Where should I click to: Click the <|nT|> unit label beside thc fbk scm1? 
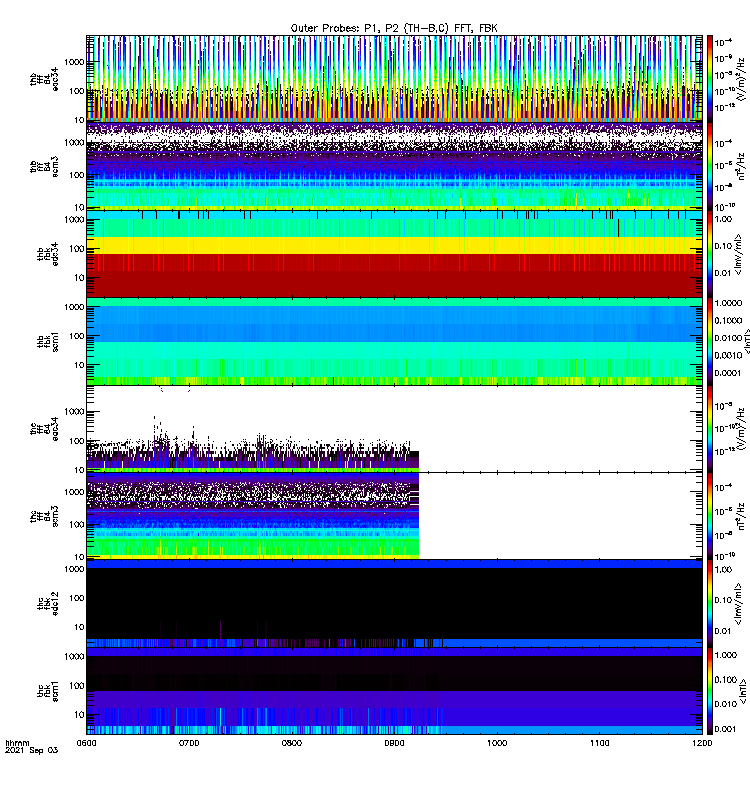(743, 691)
